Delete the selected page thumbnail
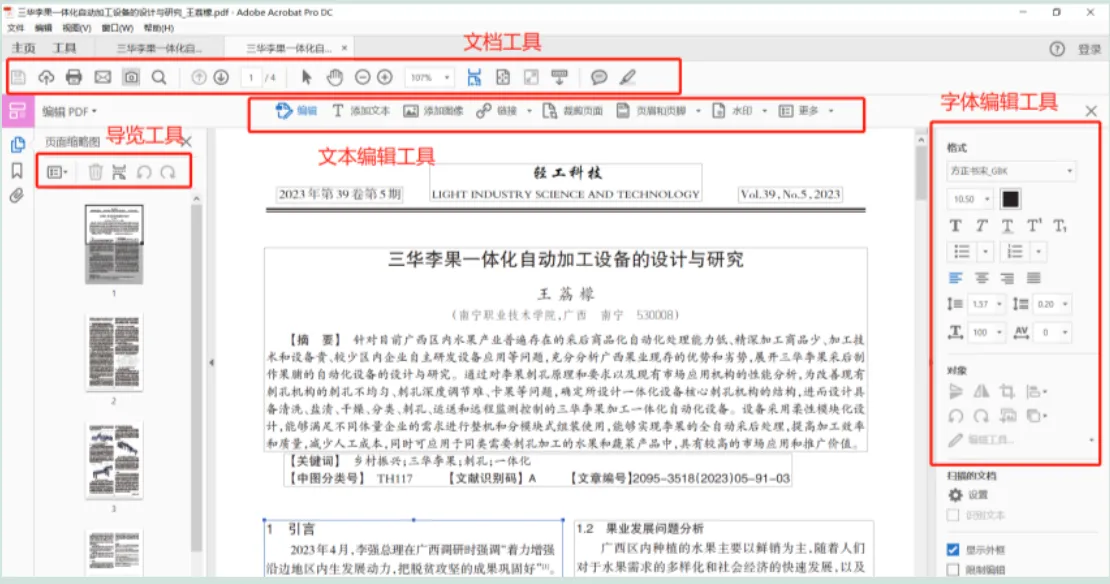This screenshot has height=584, width=1110. [96, 172]
